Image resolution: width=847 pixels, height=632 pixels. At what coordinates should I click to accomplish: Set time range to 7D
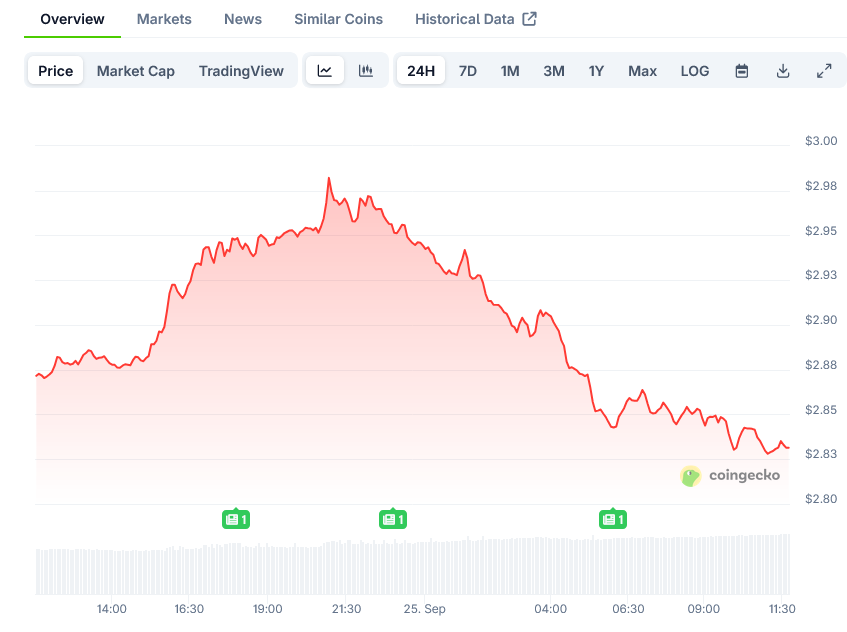pyautogui.click(x=468, y=71)
